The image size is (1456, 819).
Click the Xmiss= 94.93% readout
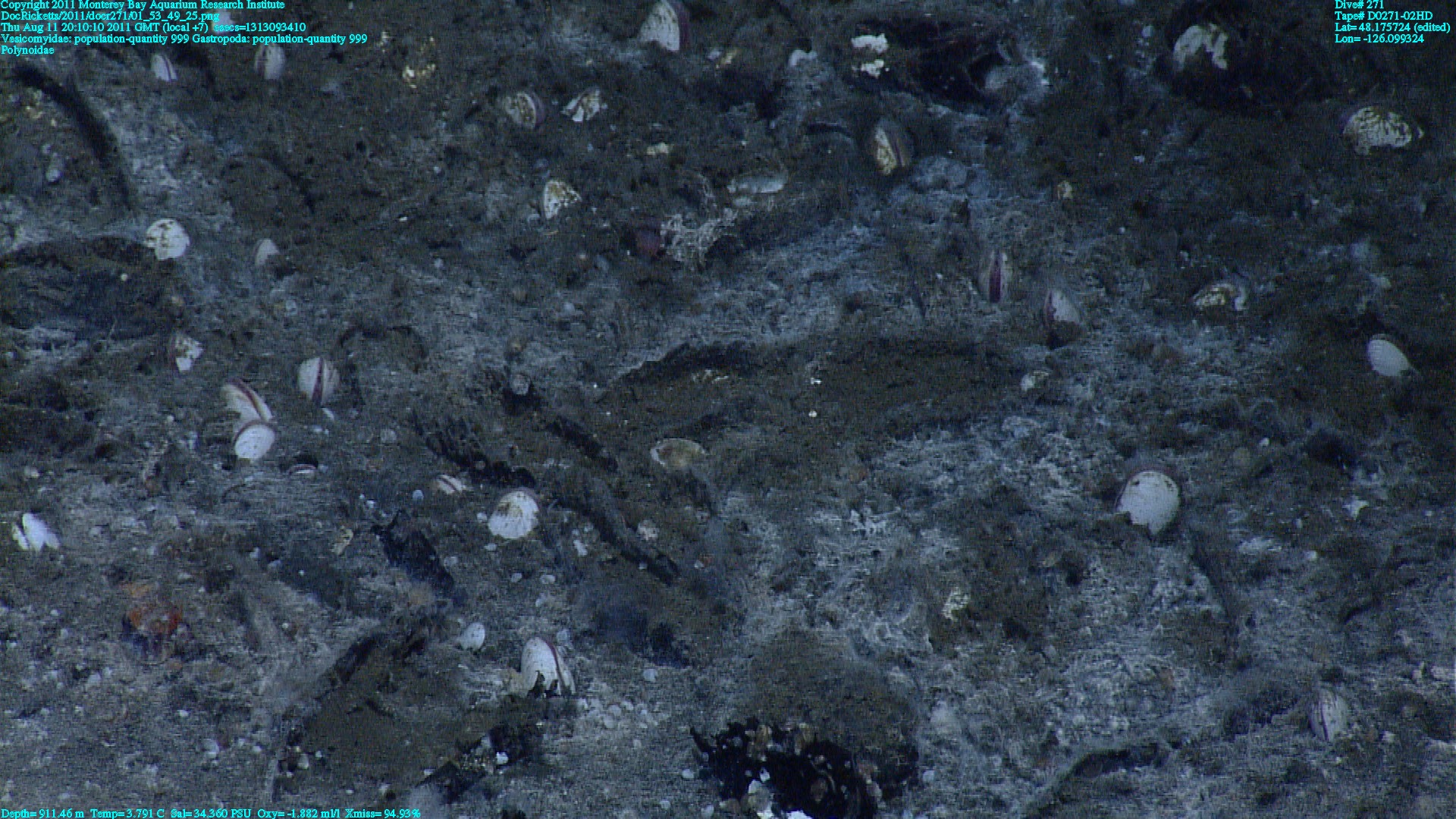click(x=383, y=814)
